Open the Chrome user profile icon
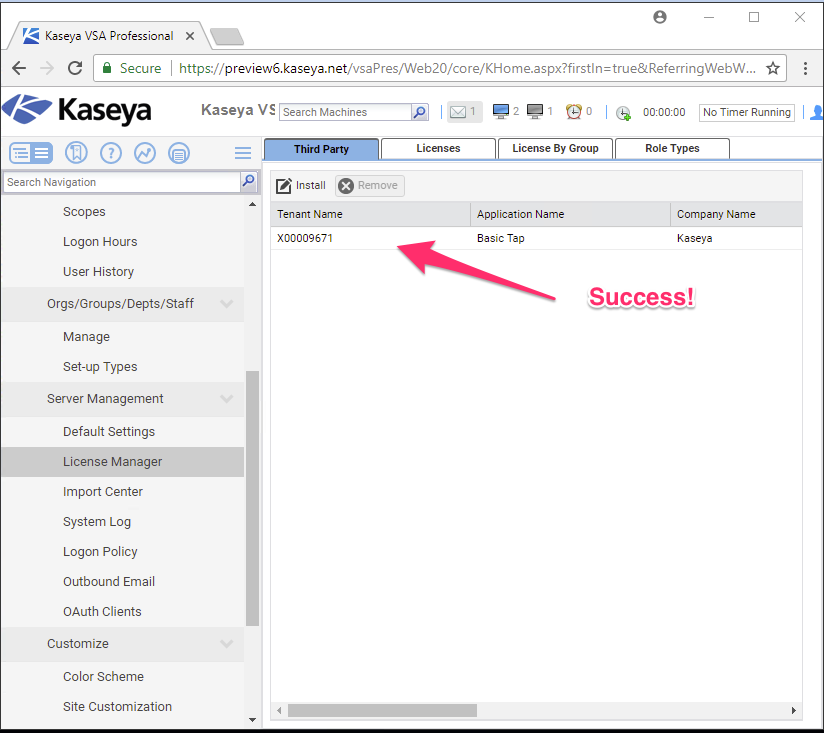This screenshot has height=733, width=824. coord(660,17)
